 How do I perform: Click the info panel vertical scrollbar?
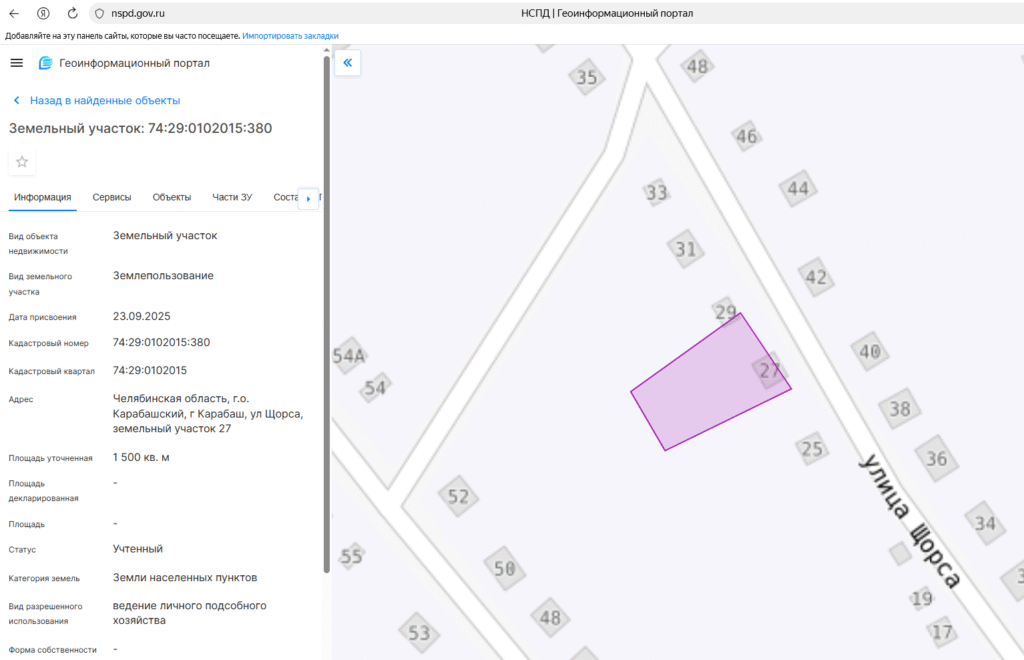tap(327, 315)
